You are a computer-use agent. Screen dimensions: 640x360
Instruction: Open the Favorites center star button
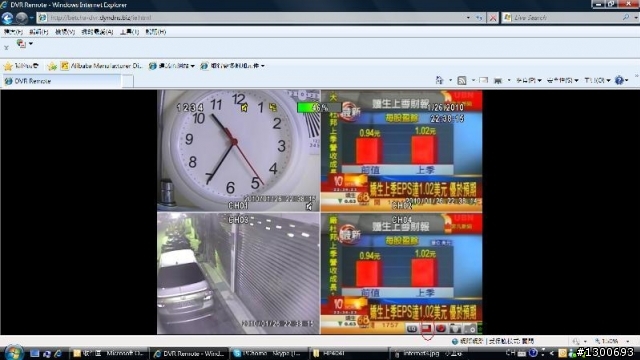[21, 66]
